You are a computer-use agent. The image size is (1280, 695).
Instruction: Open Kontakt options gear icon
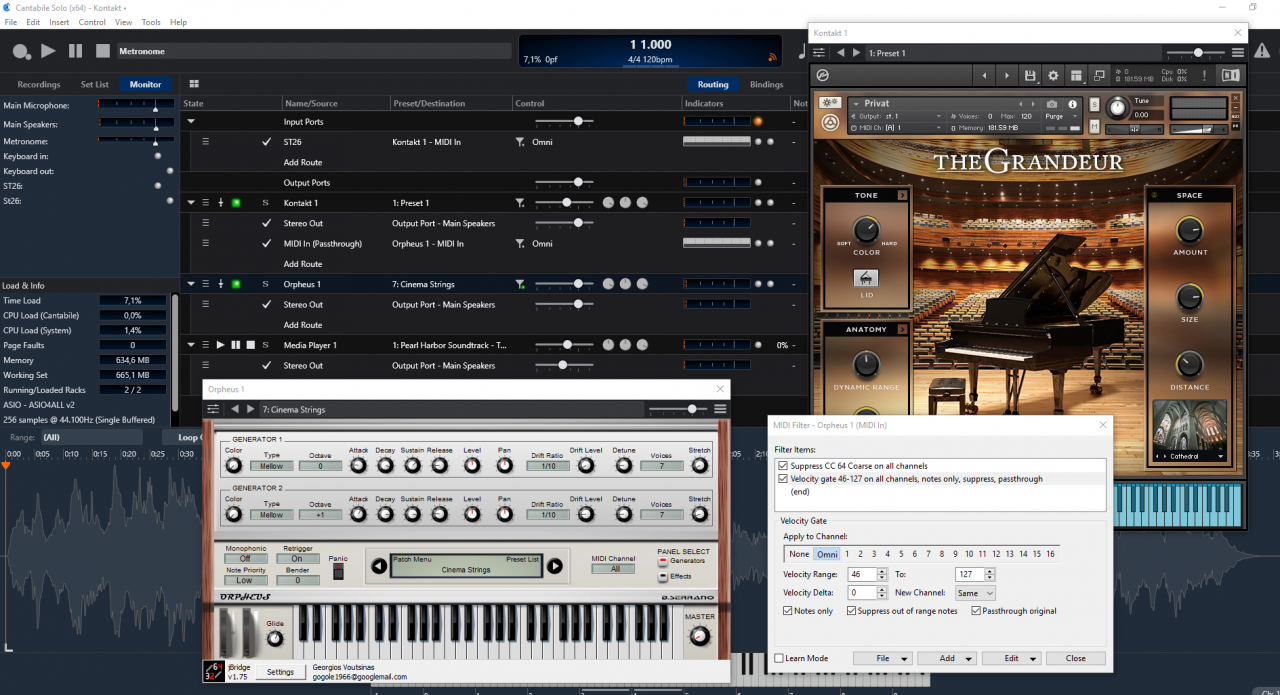[x=1053, y=75]
